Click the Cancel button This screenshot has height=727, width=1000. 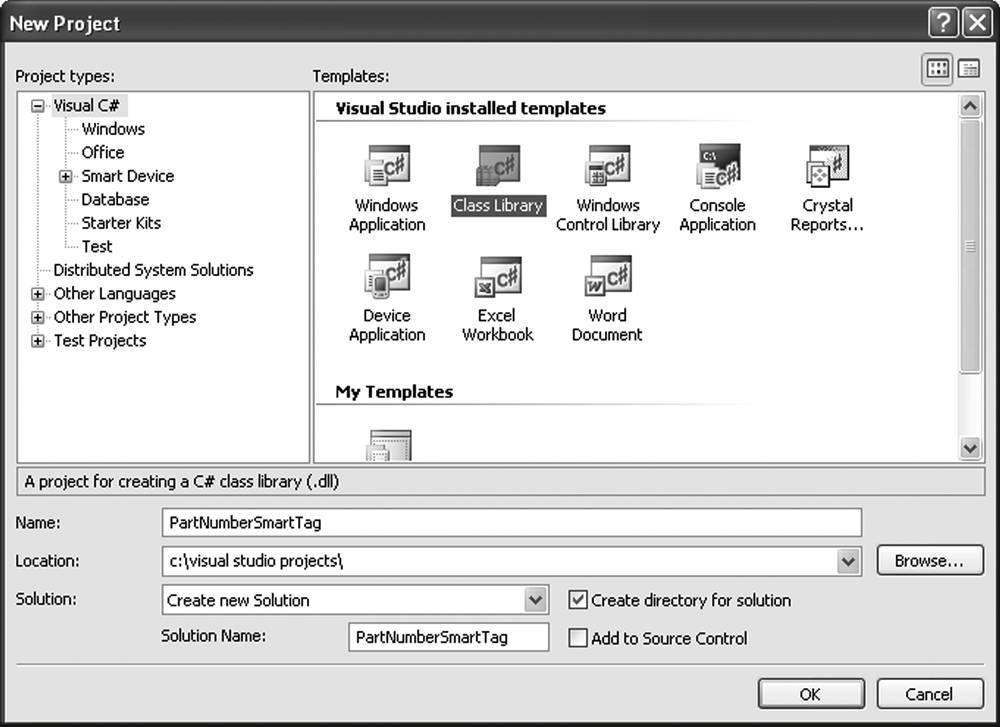(930, 694)
